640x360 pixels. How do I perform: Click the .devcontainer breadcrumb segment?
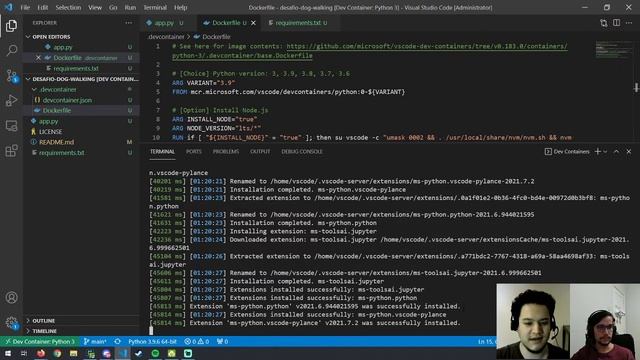click(166, 37)
